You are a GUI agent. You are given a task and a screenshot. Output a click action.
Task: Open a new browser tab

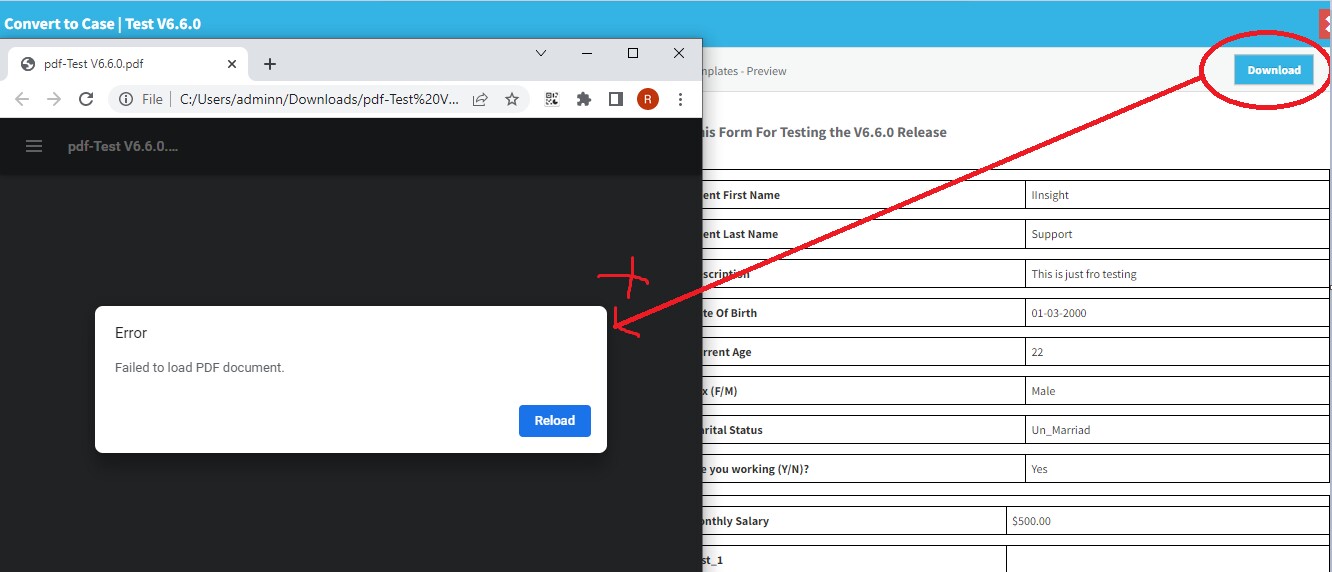tap(269, 64)
